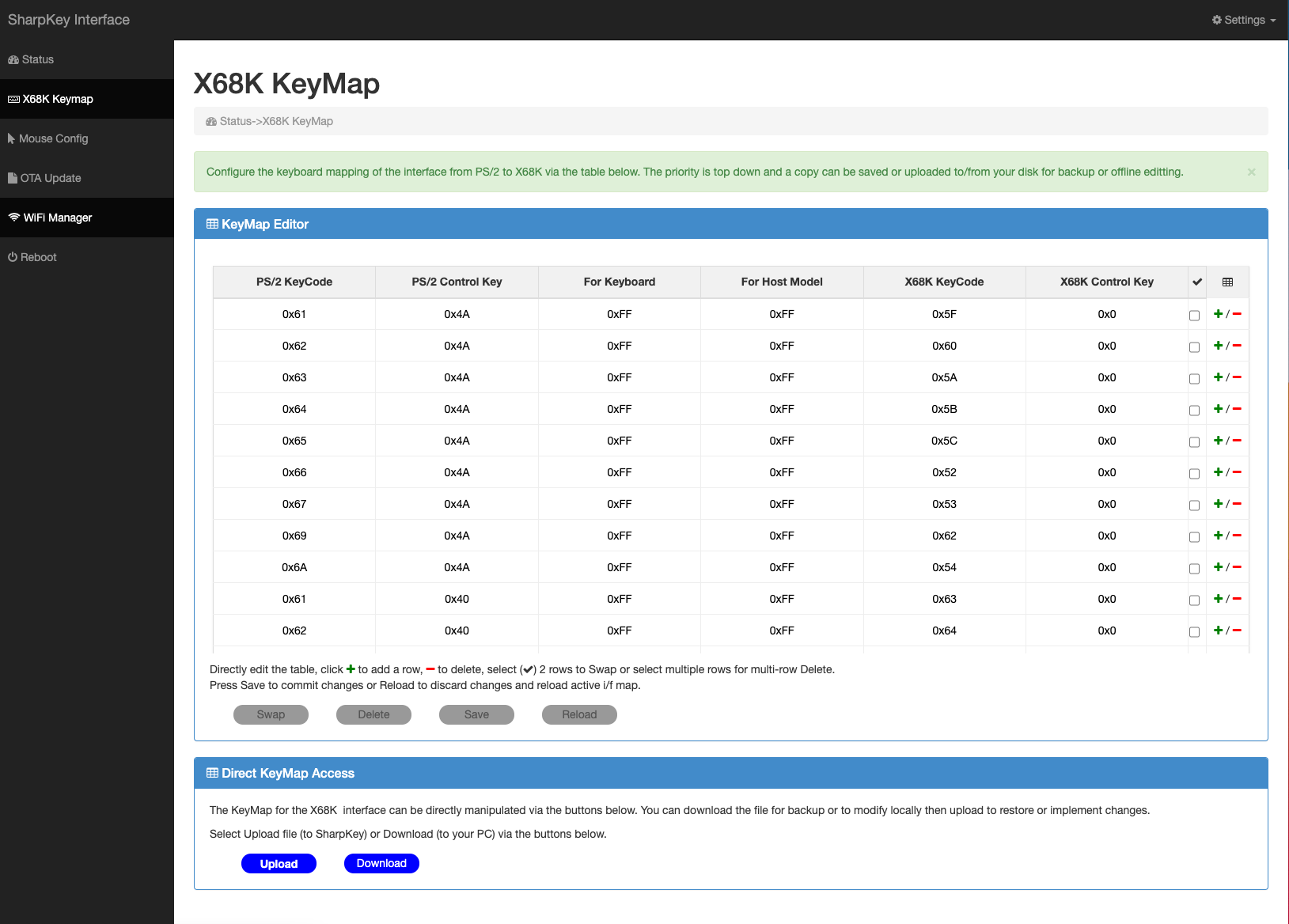Click the plus icon on the X68K 0x64 row
The width and height of the screenshot is (1289, 924).
(1218, 631)
